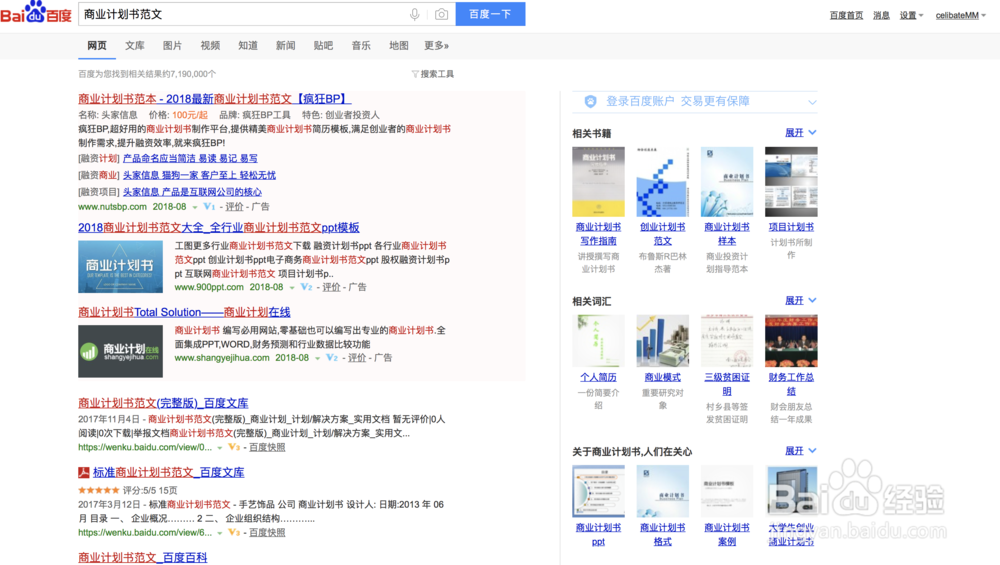Switch to the 音乐 tab
Viewport: 1000px width, 565px height.
pyautogui.click(x=361, y=46)
